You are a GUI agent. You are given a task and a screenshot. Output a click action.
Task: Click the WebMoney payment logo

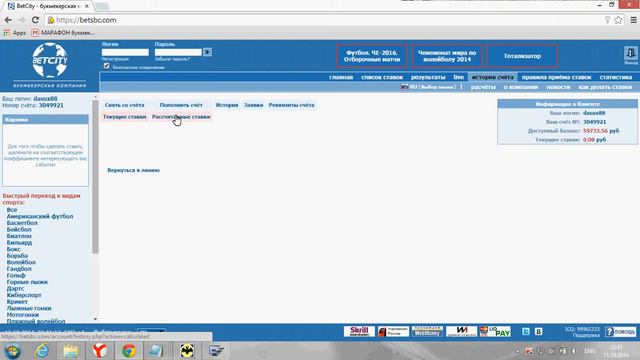pyautogui.click(x=427, y=331)
